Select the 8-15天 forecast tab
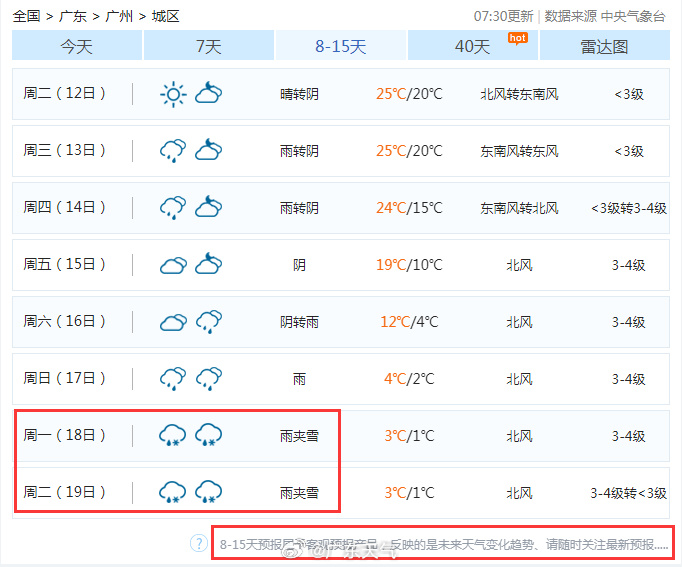Viewport: 682px width, 567px height. click(340, 46)
